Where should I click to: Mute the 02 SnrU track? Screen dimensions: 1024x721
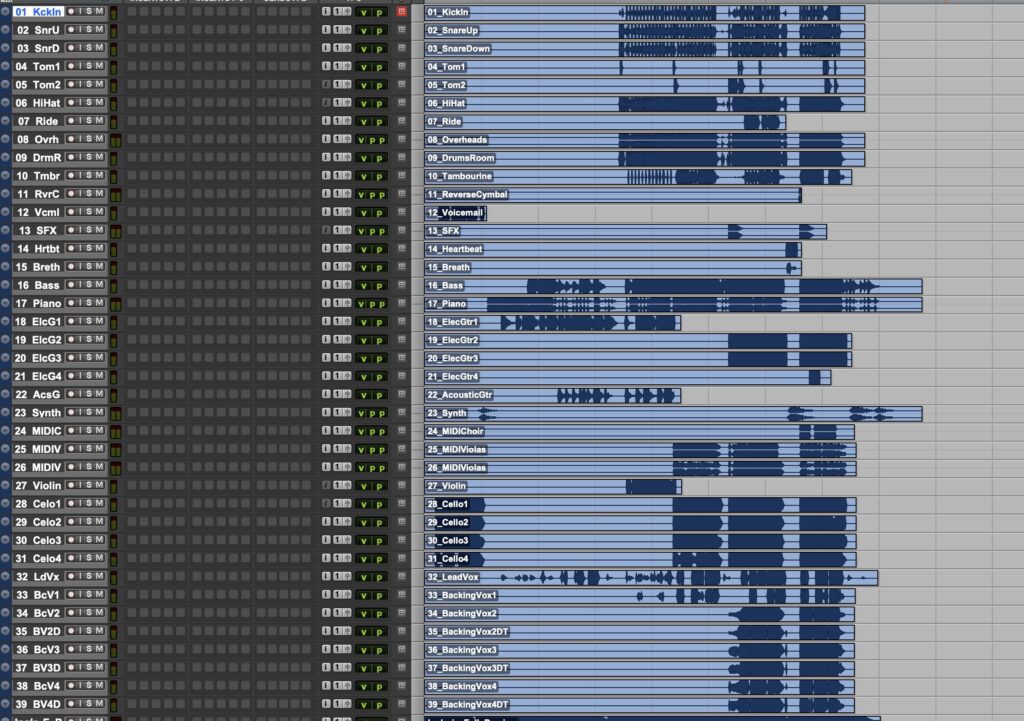tap(100, 30)
